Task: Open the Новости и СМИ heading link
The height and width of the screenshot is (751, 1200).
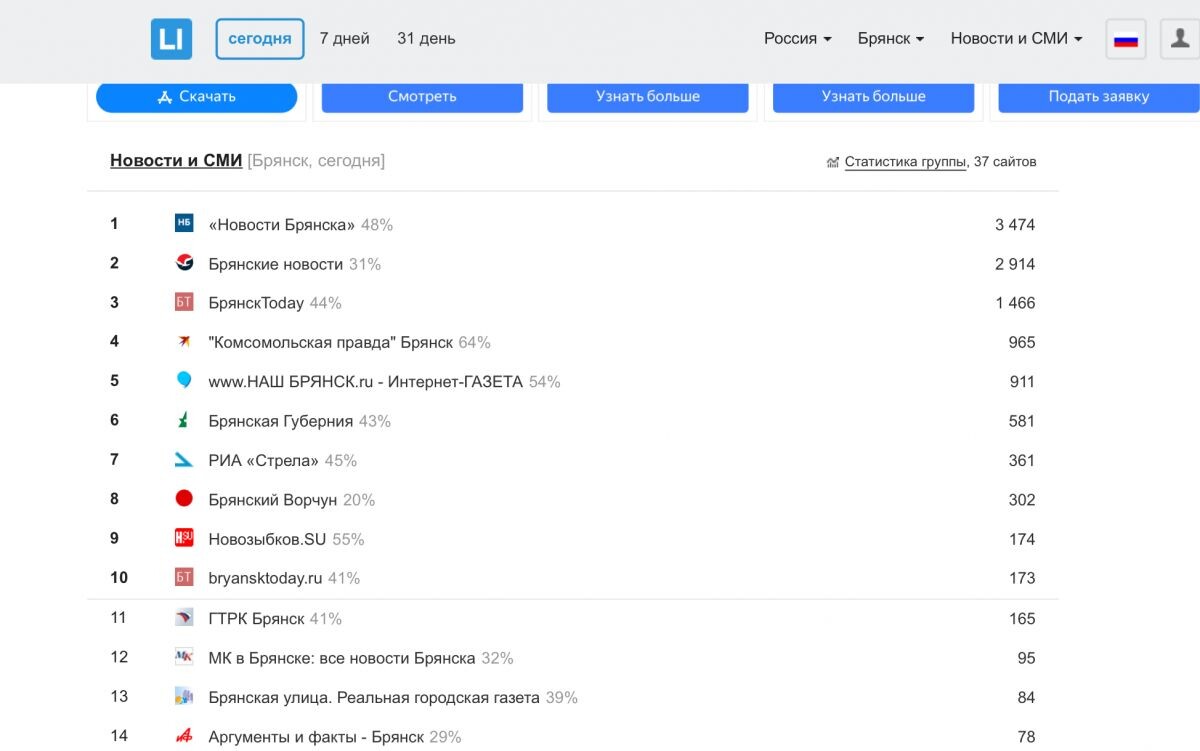Action: point(176,161)
